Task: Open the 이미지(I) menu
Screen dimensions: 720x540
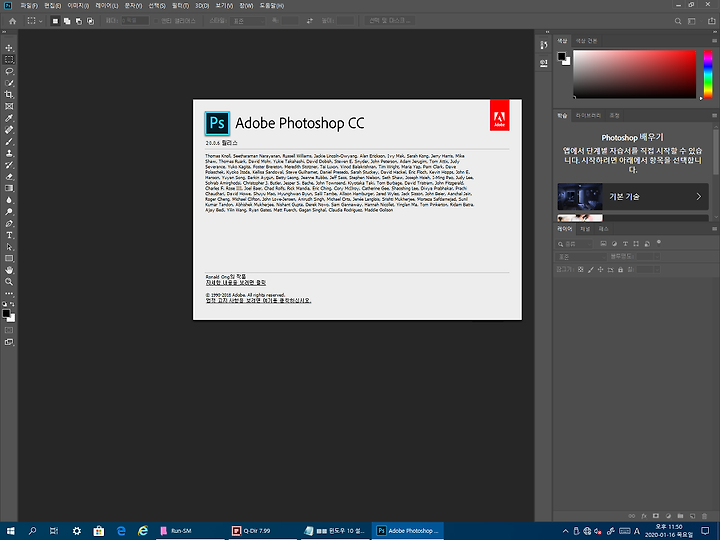Action: pos(78,6)
